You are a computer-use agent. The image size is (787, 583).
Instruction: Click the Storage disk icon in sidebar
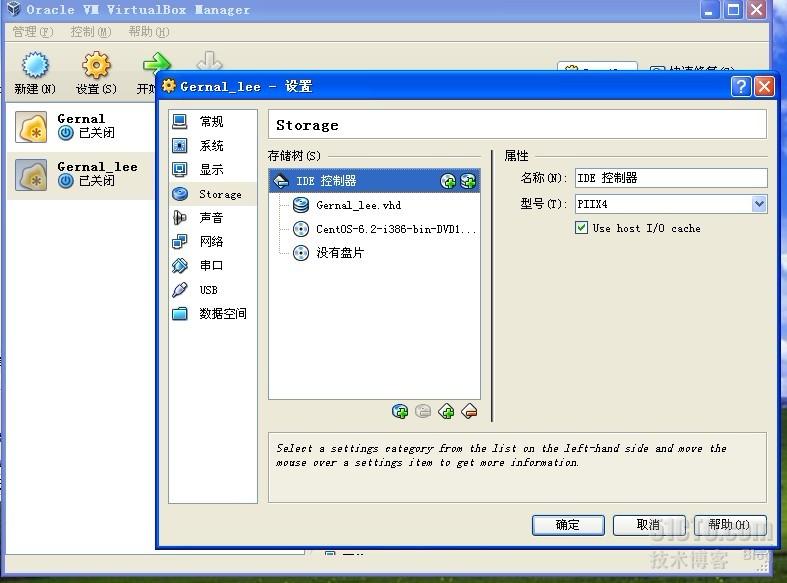[x=180, y=194]
